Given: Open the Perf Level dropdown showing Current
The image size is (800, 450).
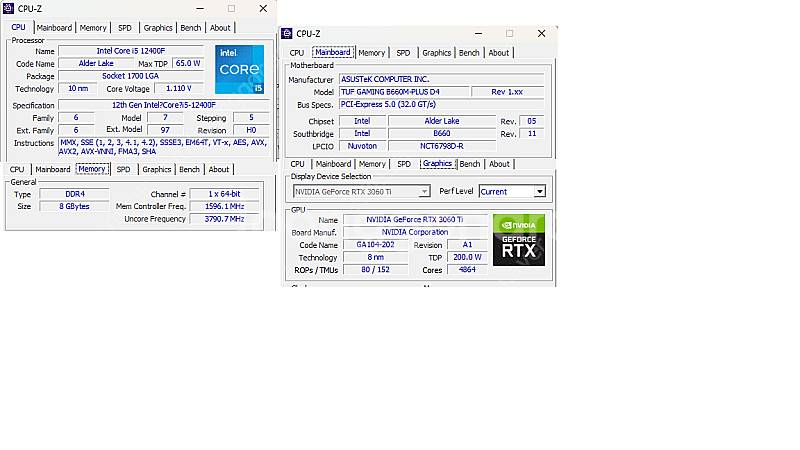Looking at the screenshot, I should coord(512,191).
